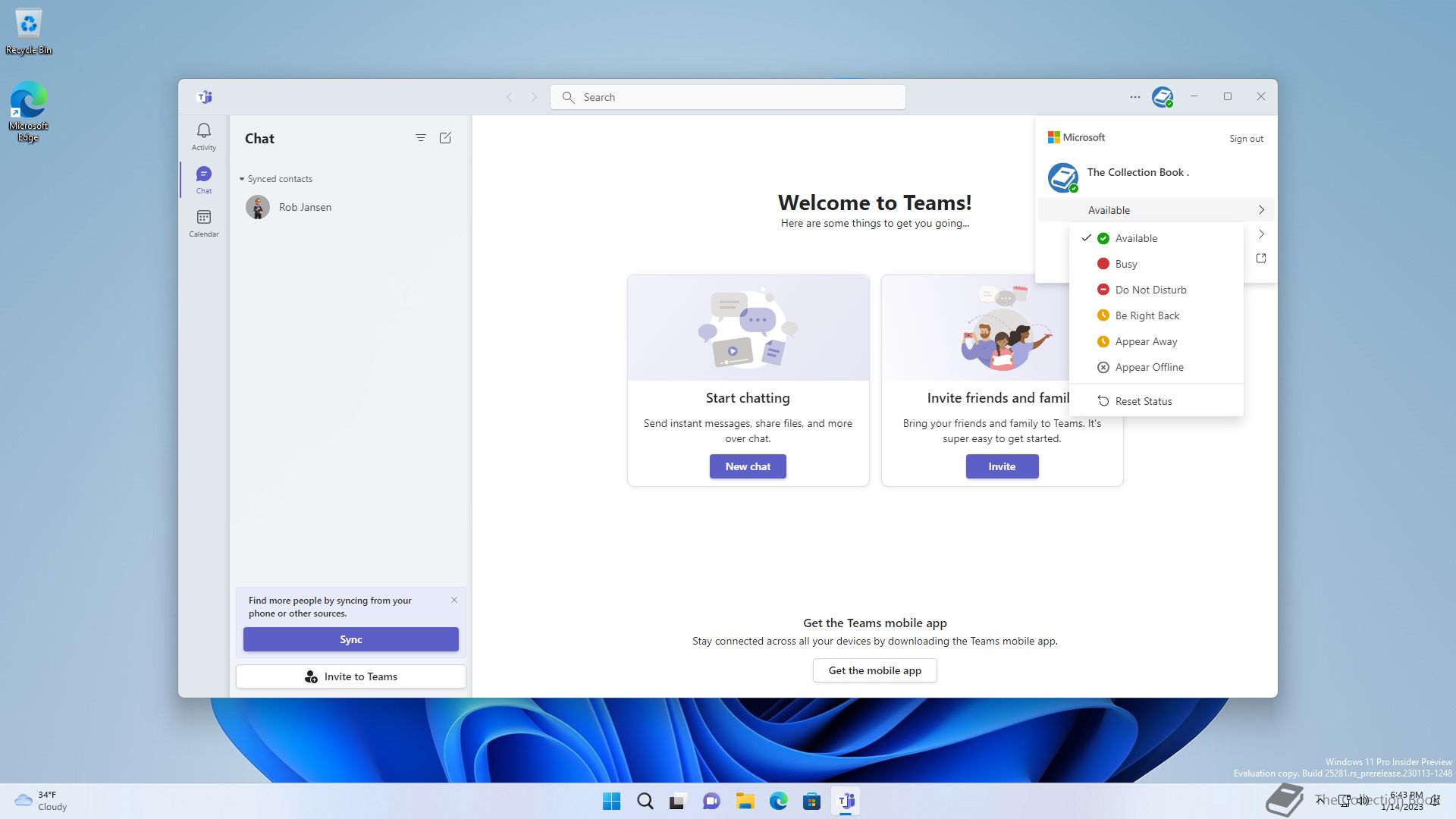
Task: Click into the Search box
Action: click(728, 97)
